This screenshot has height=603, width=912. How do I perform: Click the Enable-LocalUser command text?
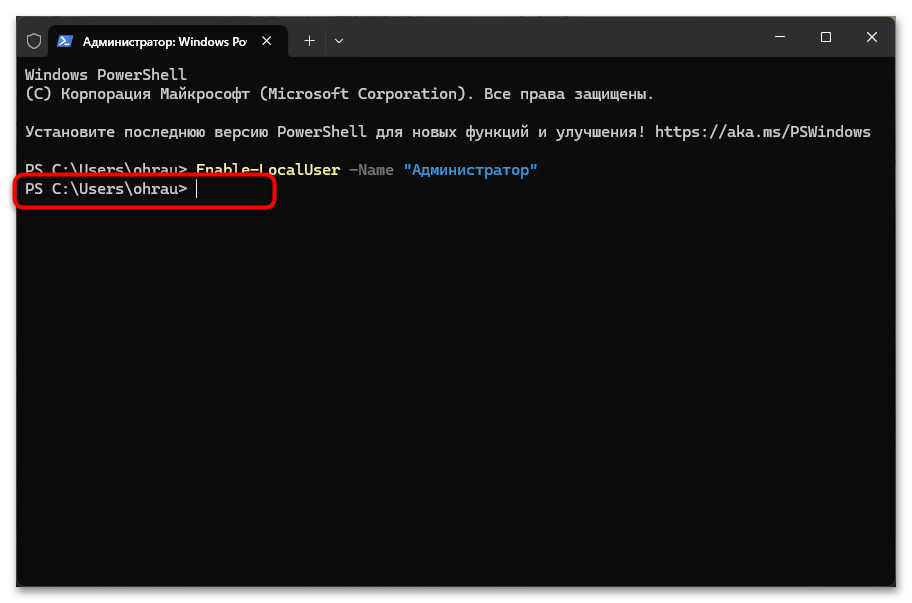click(x=268, y=170)
